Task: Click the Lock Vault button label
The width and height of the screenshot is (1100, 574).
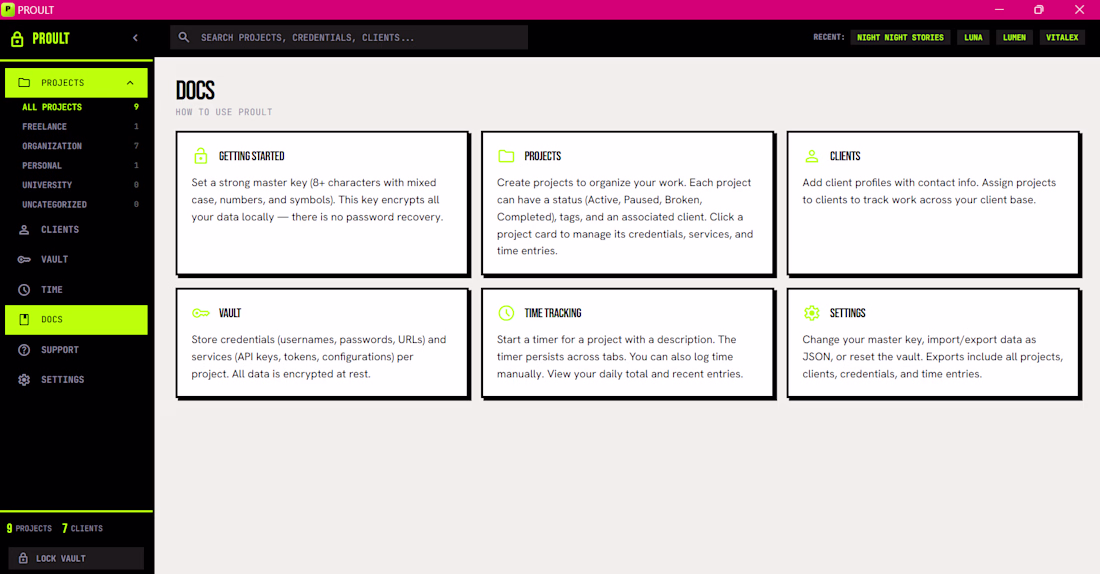Action: point(60,559)
